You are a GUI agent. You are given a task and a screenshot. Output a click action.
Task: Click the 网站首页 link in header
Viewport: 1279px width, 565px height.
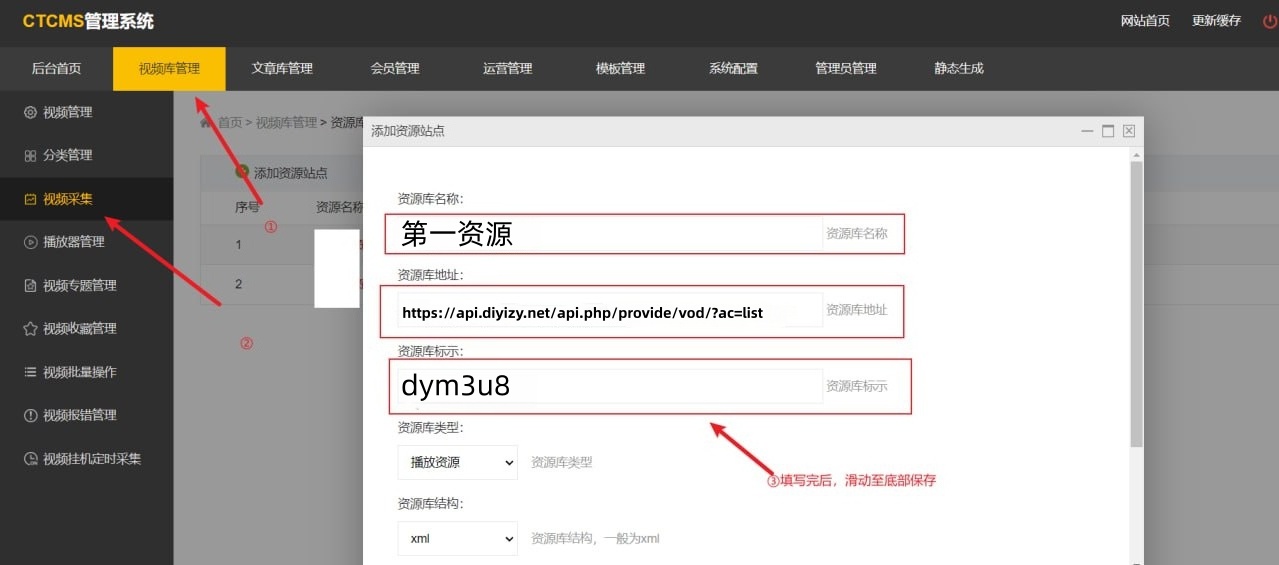(x=1145, y=21)
